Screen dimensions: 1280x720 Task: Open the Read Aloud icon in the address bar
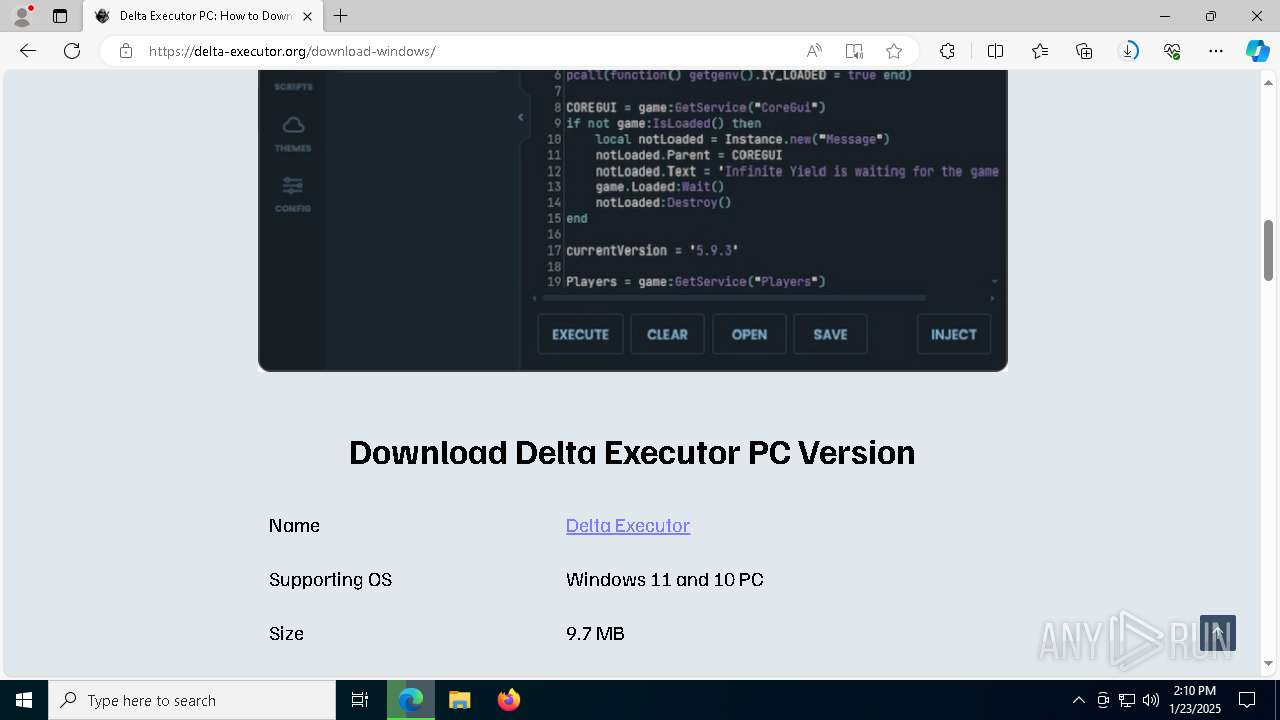coord(814,51)
